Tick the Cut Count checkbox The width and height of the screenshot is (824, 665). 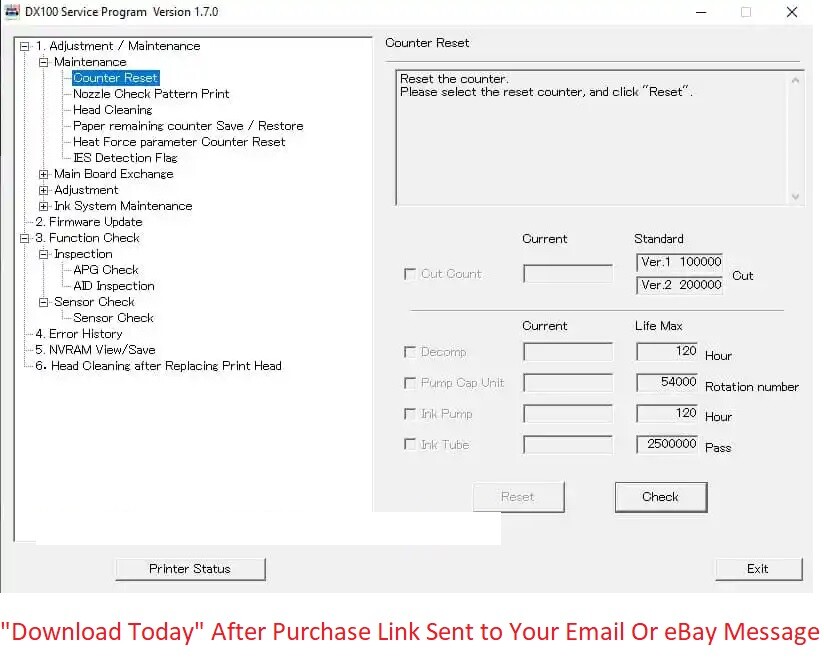click(x=409, y=274)
